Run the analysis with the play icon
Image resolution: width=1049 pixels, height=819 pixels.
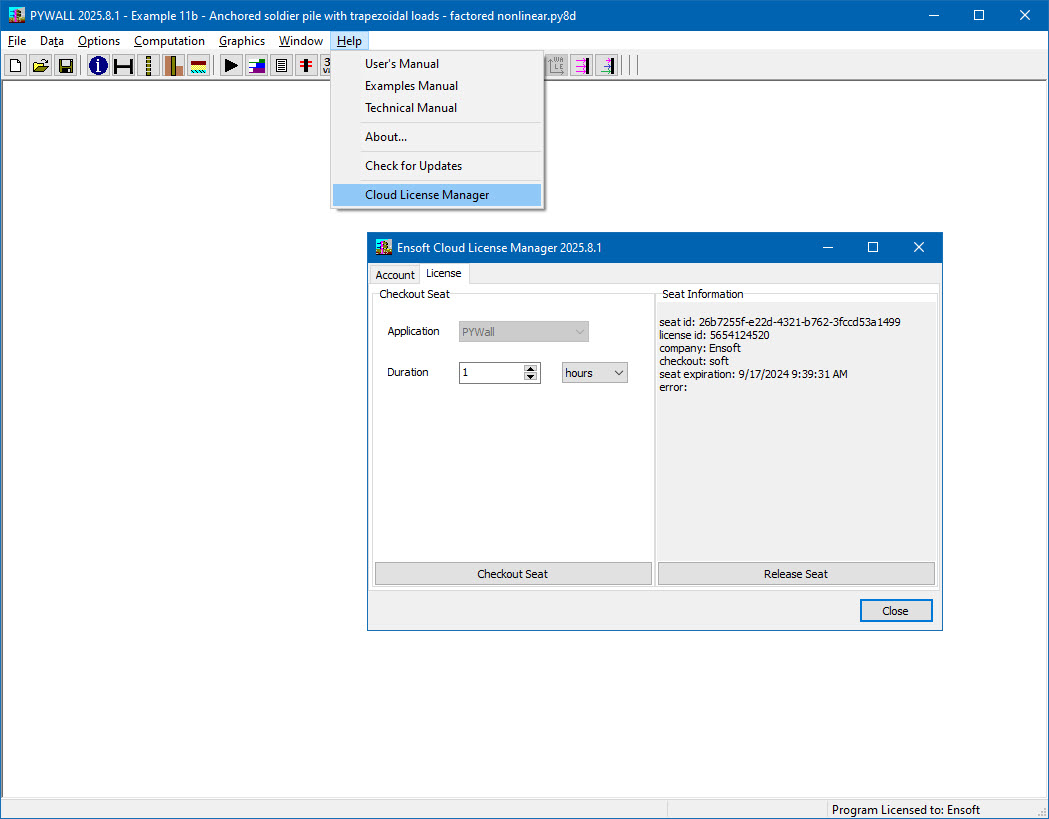230,65
